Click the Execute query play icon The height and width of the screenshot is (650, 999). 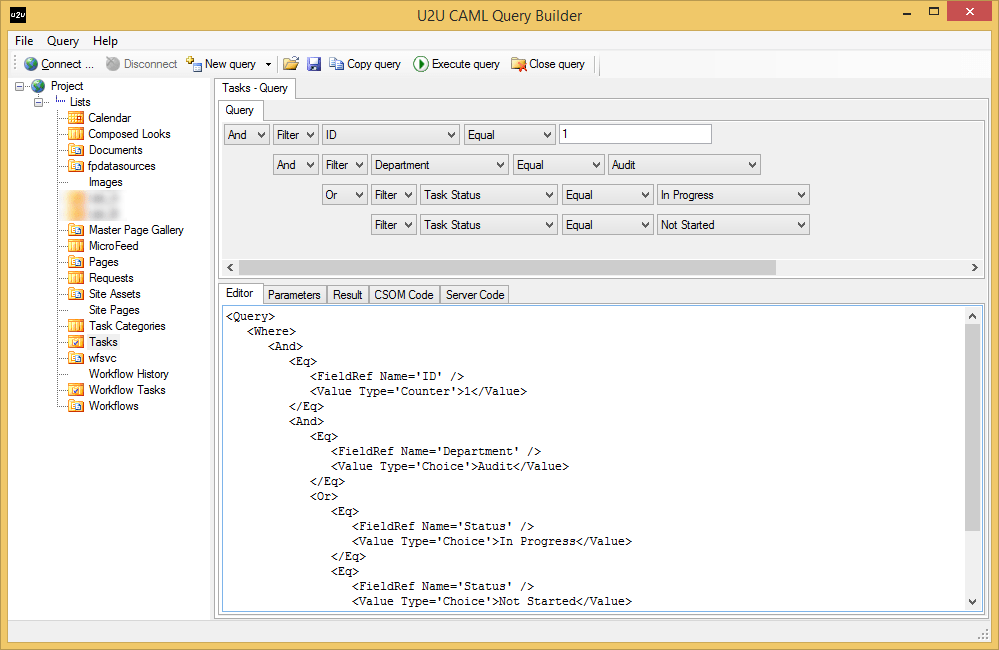pos(420,64)
